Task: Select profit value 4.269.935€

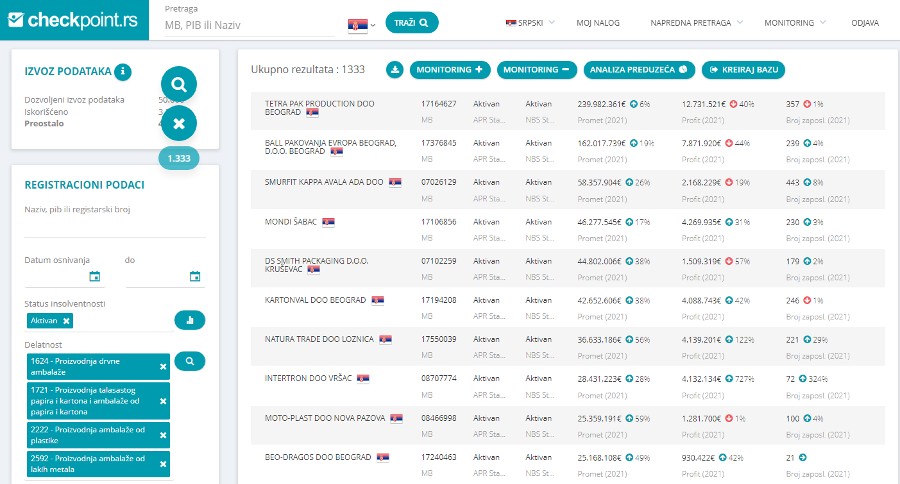Action: pyautogui.click(x=701, y=222)
